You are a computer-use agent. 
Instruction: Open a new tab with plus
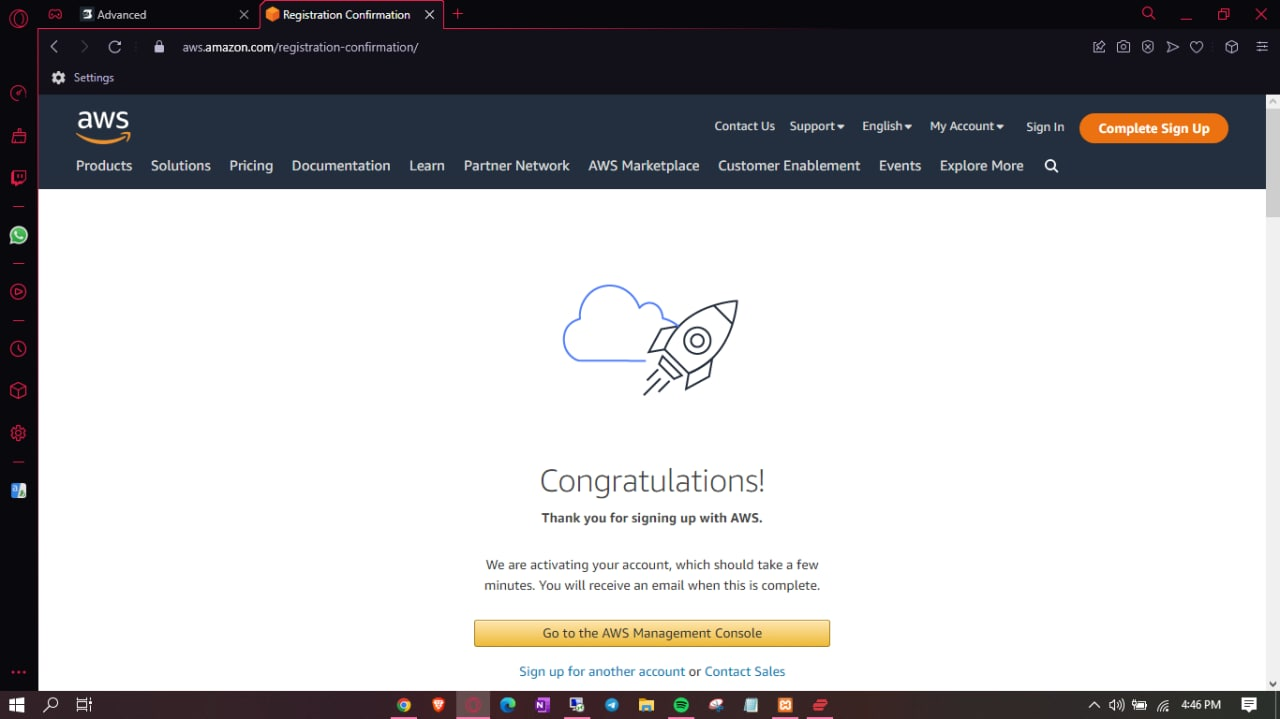click(458, 14)
